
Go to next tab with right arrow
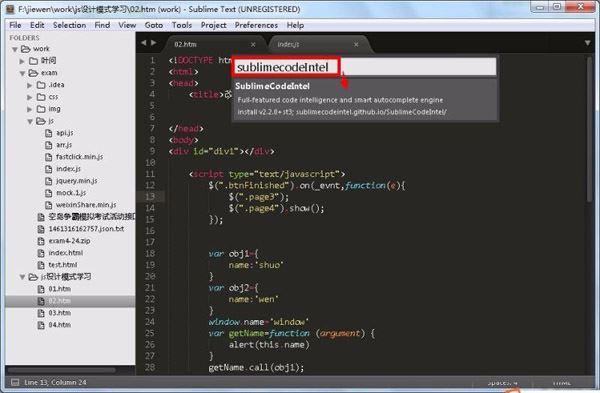pyautogui.click(x=153, y=43)
